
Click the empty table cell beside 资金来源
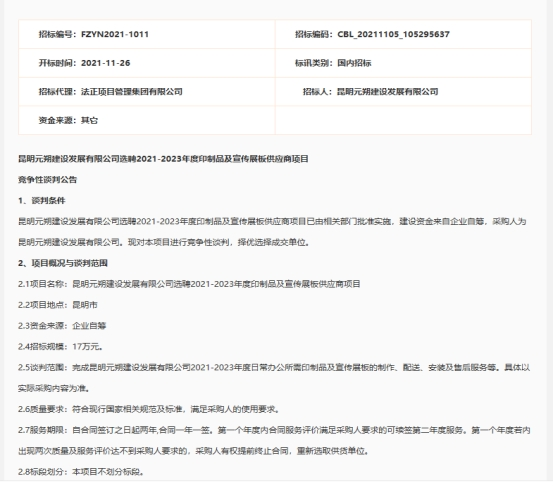[x=403, y=121]
